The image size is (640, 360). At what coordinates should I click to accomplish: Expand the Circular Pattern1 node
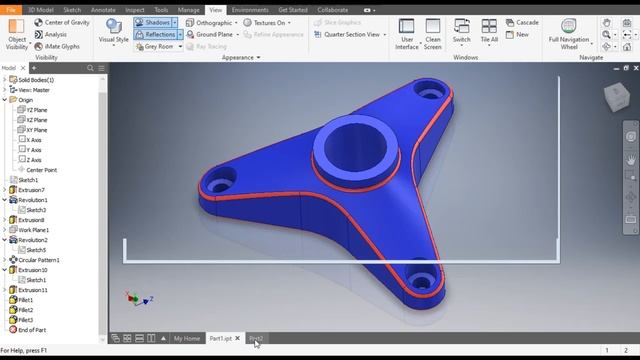(4, 260)
